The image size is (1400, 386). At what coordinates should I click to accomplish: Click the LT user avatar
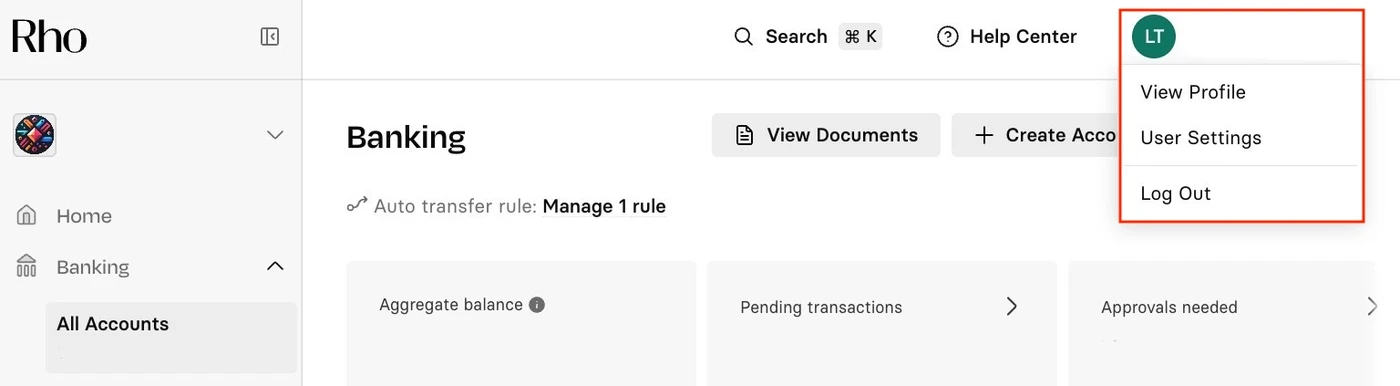click(1153, 37)
